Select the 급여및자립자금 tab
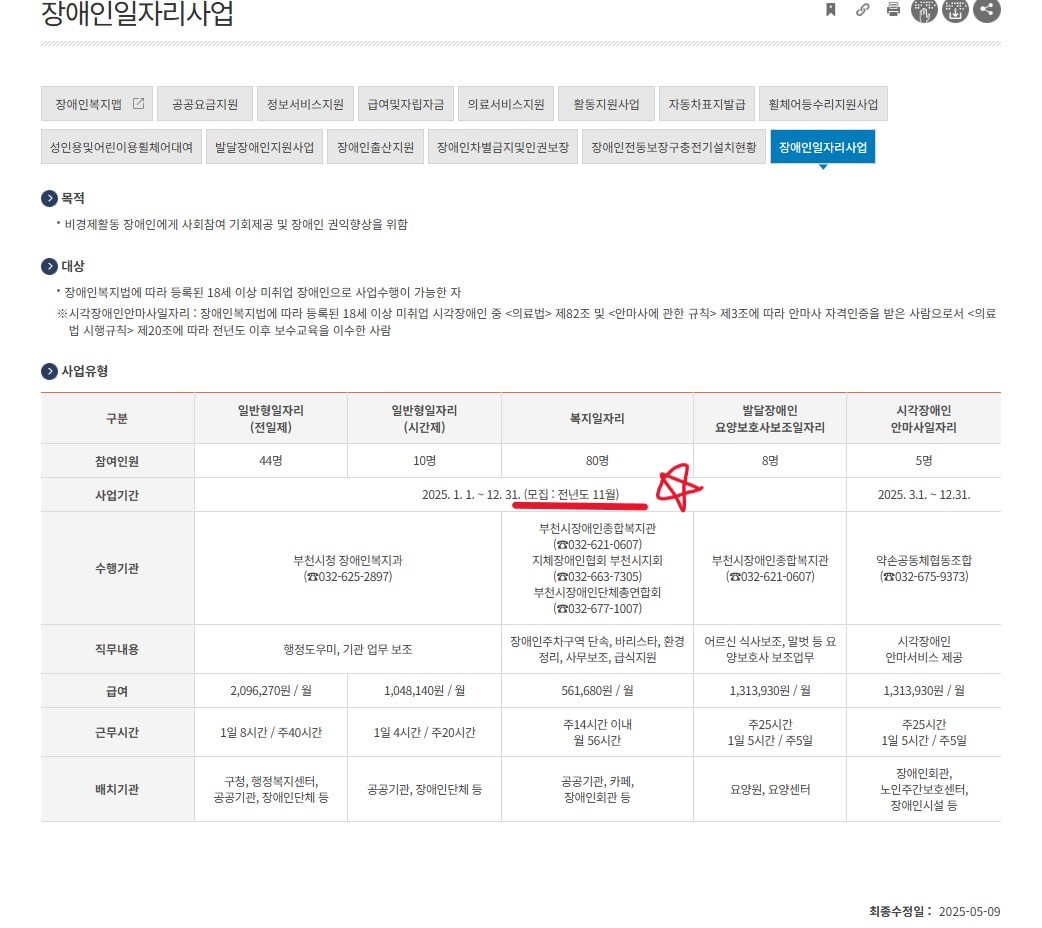The width and height of the screenshot is (1042, 928). click(x=406, y=104)
